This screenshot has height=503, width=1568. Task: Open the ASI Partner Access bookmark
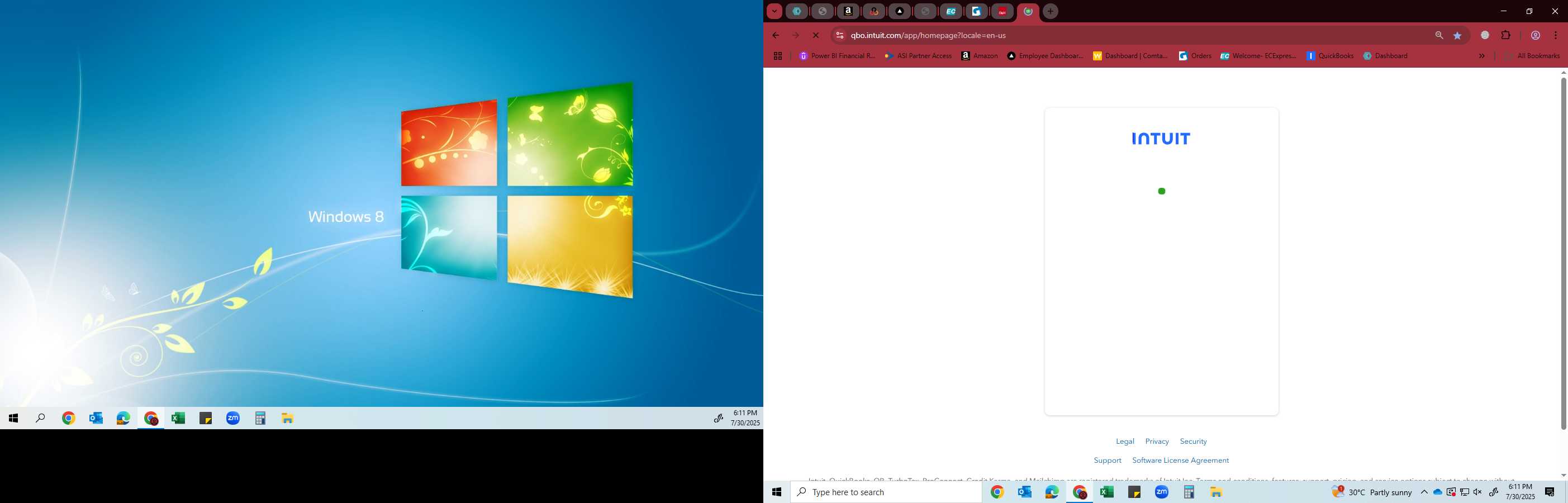tap(919, 56)
